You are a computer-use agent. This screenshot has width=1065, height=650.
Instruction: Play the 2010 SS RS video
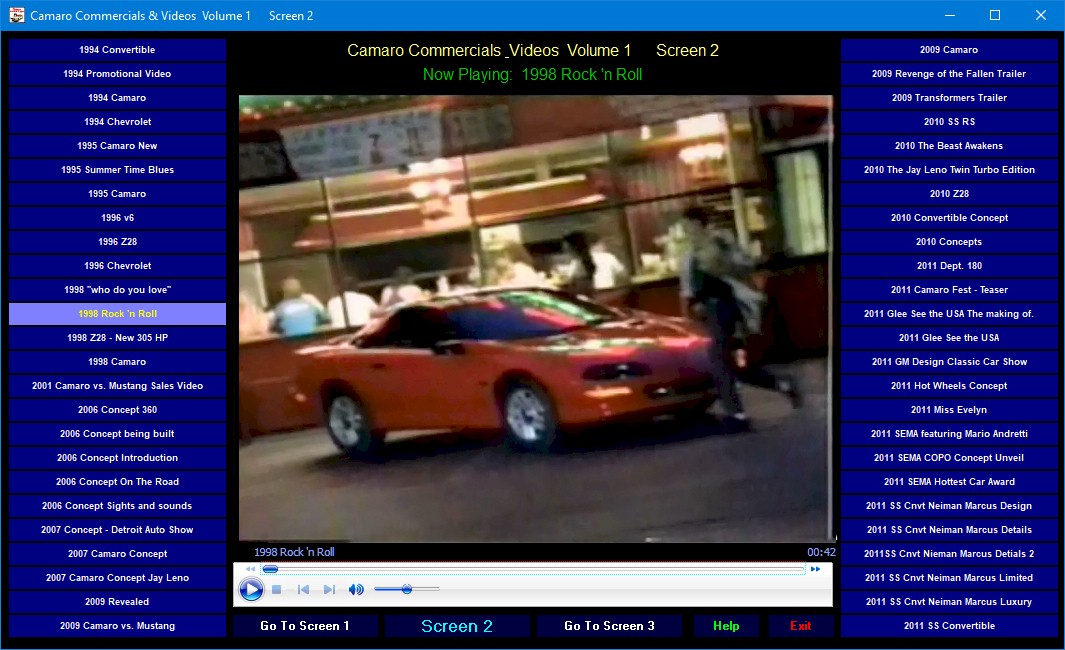[x=949, y=122]
